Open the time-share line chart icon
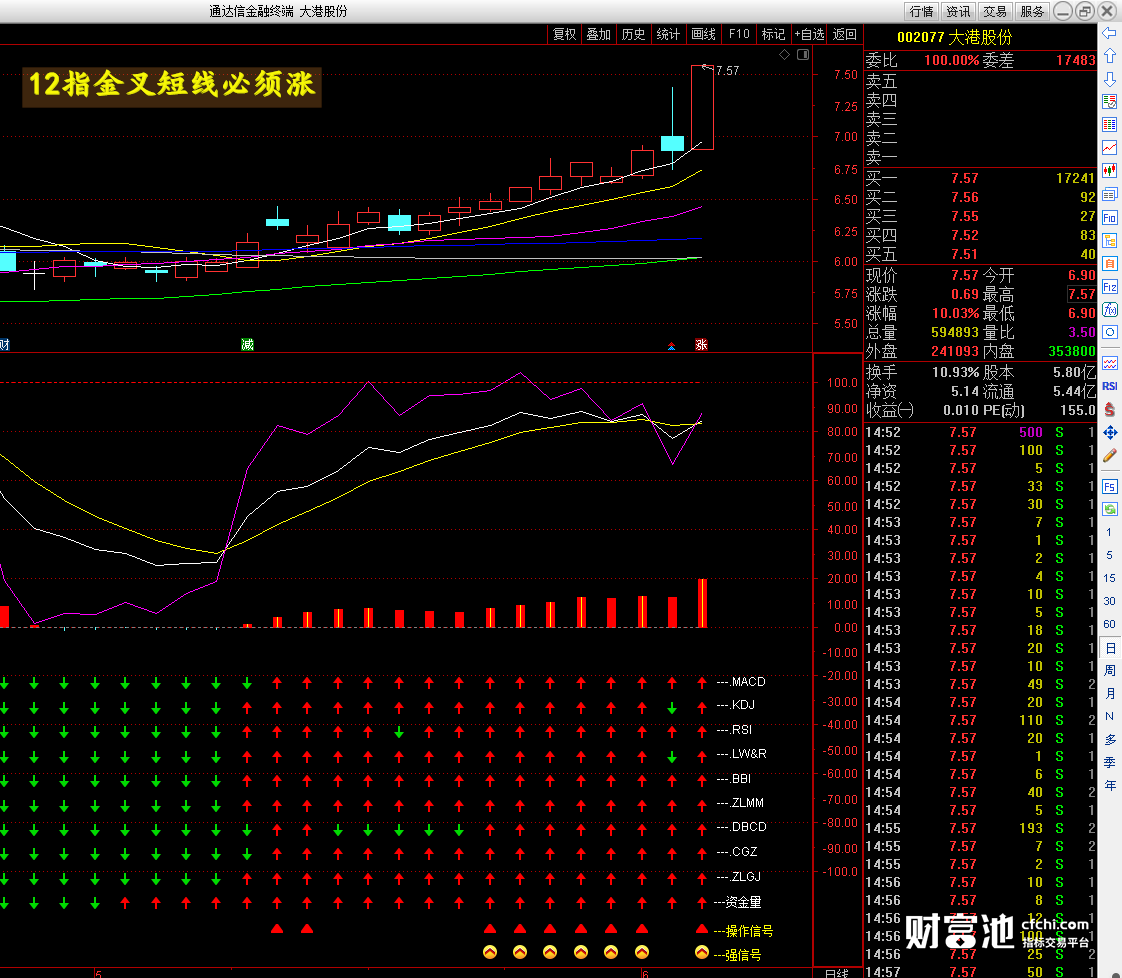Viewport: 1122px width, 978px height. (1110, 148)
